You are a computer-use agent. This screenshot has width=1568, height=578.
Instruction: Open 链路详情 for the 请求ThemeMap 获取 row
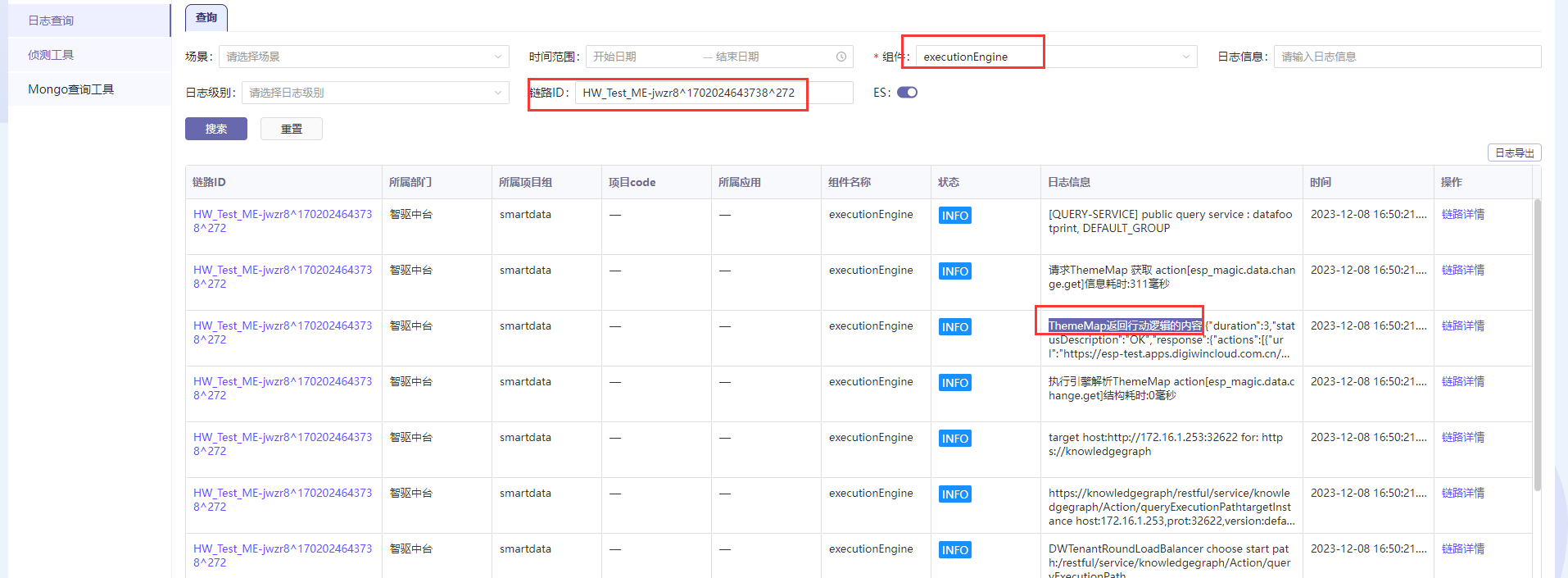point(1463,270)
